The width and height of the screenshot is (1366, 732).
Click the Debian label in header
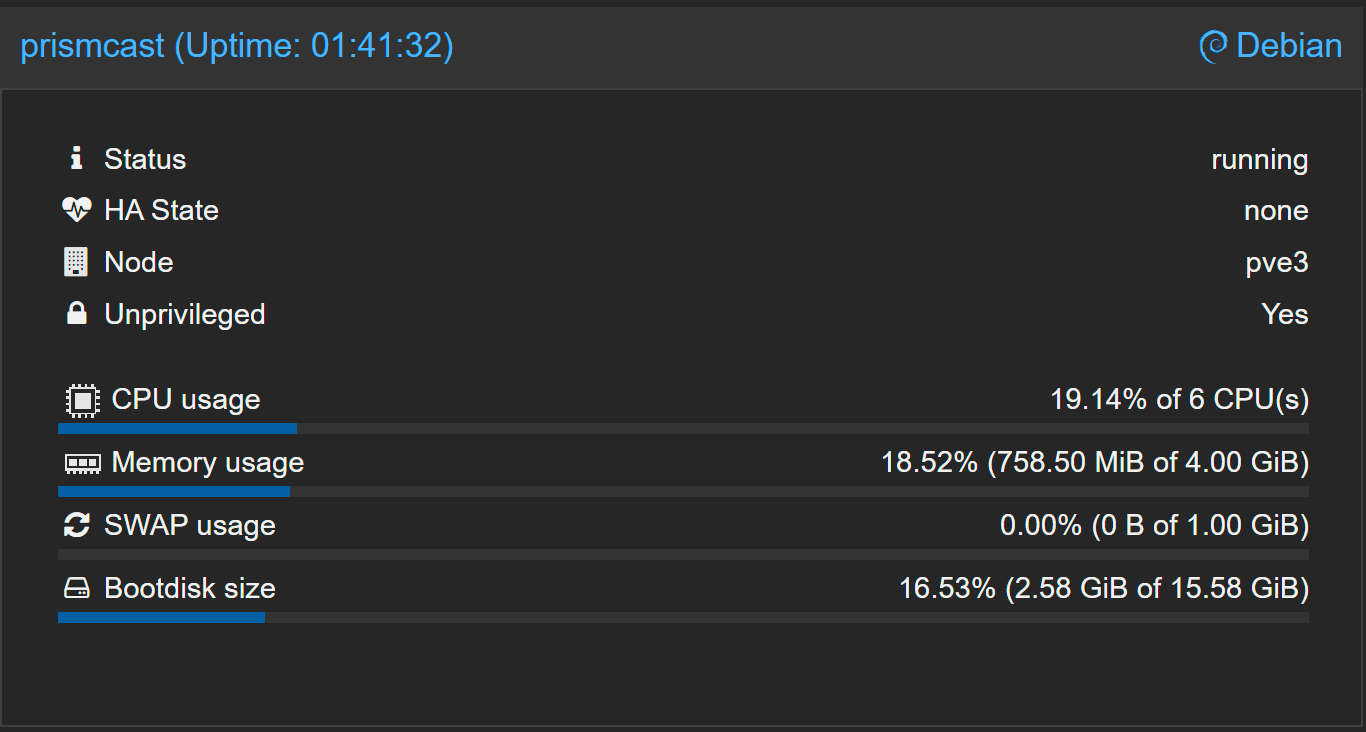(1289, 46)
